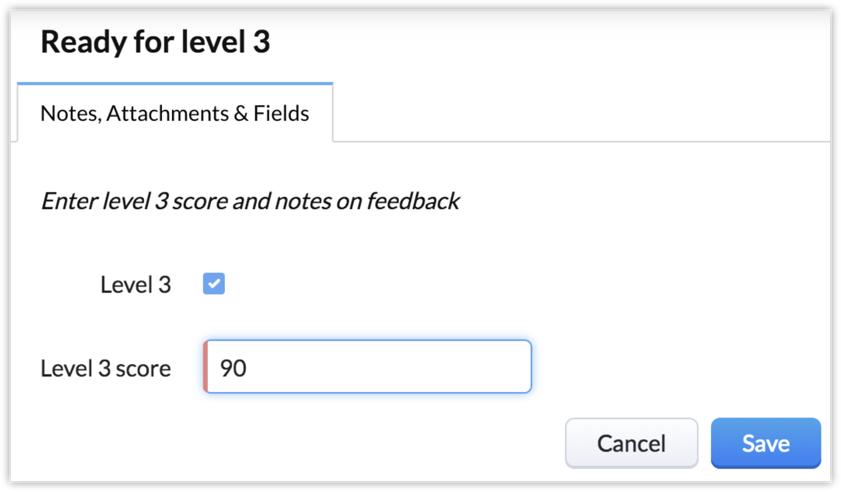This screenshot has width=841, height=492.
Task: Cancel the Ready for level 3 dialog
Action: click(631, 443)
